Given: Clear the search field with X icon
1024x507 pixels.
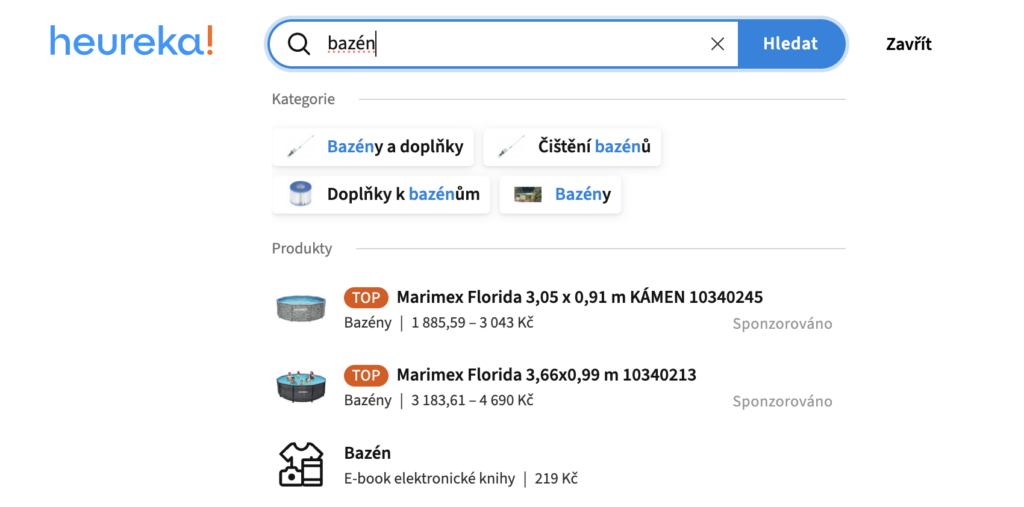Looking at the screenshot, I should [x=717, y=44].
